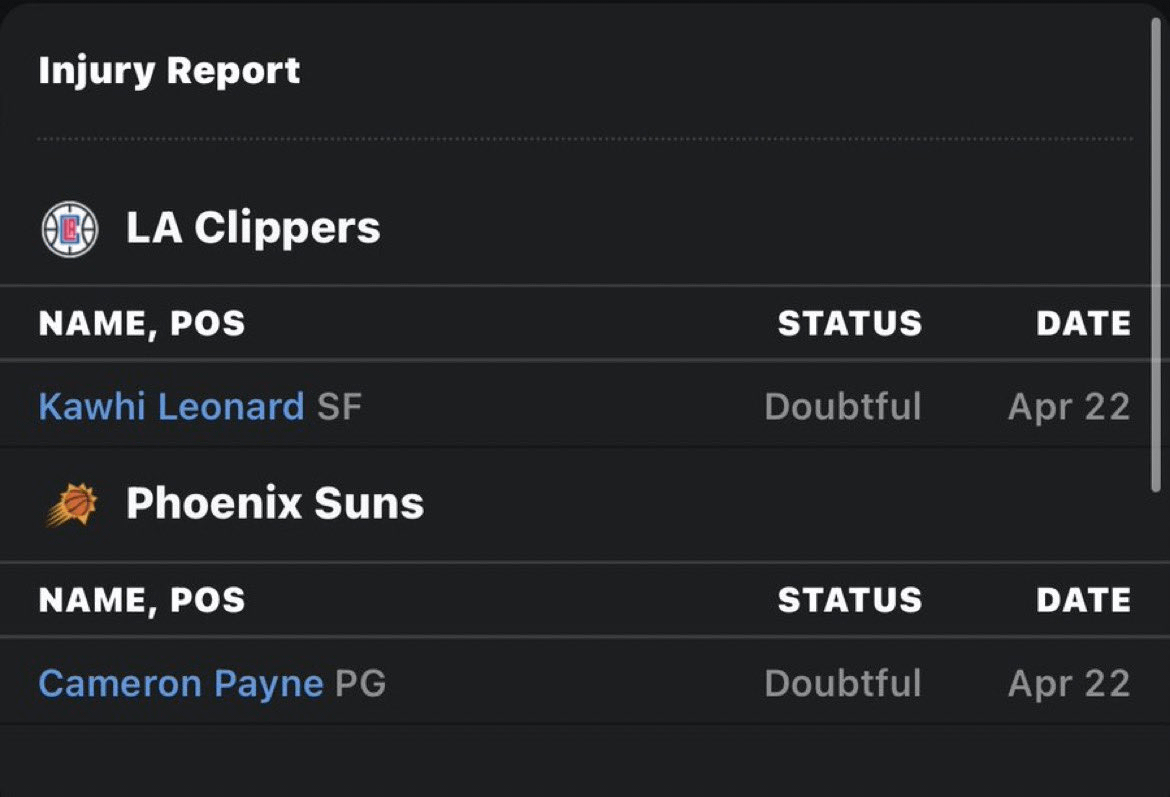Click the Clippers table DATE column header
The width and height of the screenshot is (1170, 797).
(x=1083, y=323)
